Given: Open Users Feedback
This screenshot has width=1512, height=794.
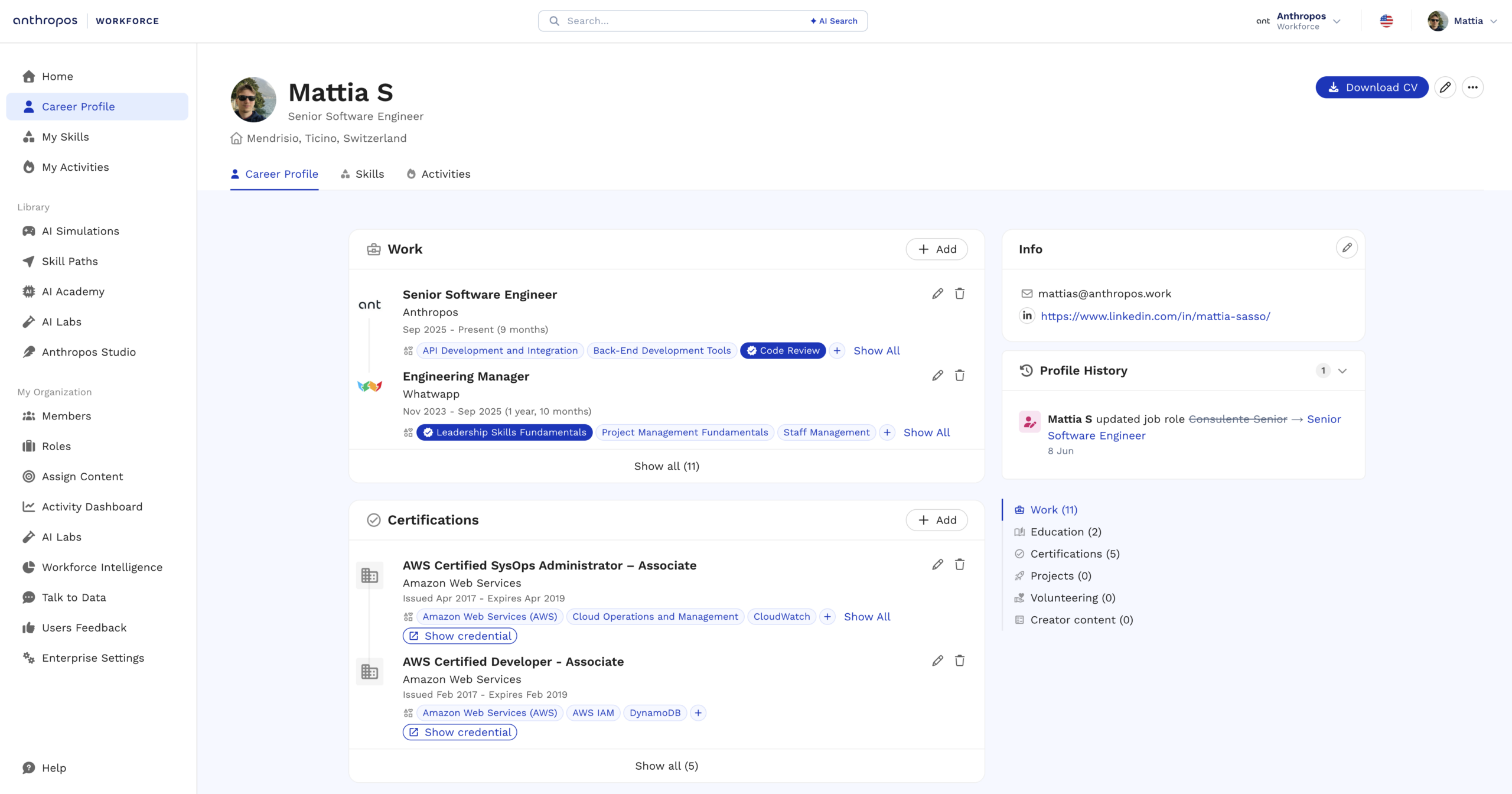Looking at the screenshot, I should pos(97,627).
